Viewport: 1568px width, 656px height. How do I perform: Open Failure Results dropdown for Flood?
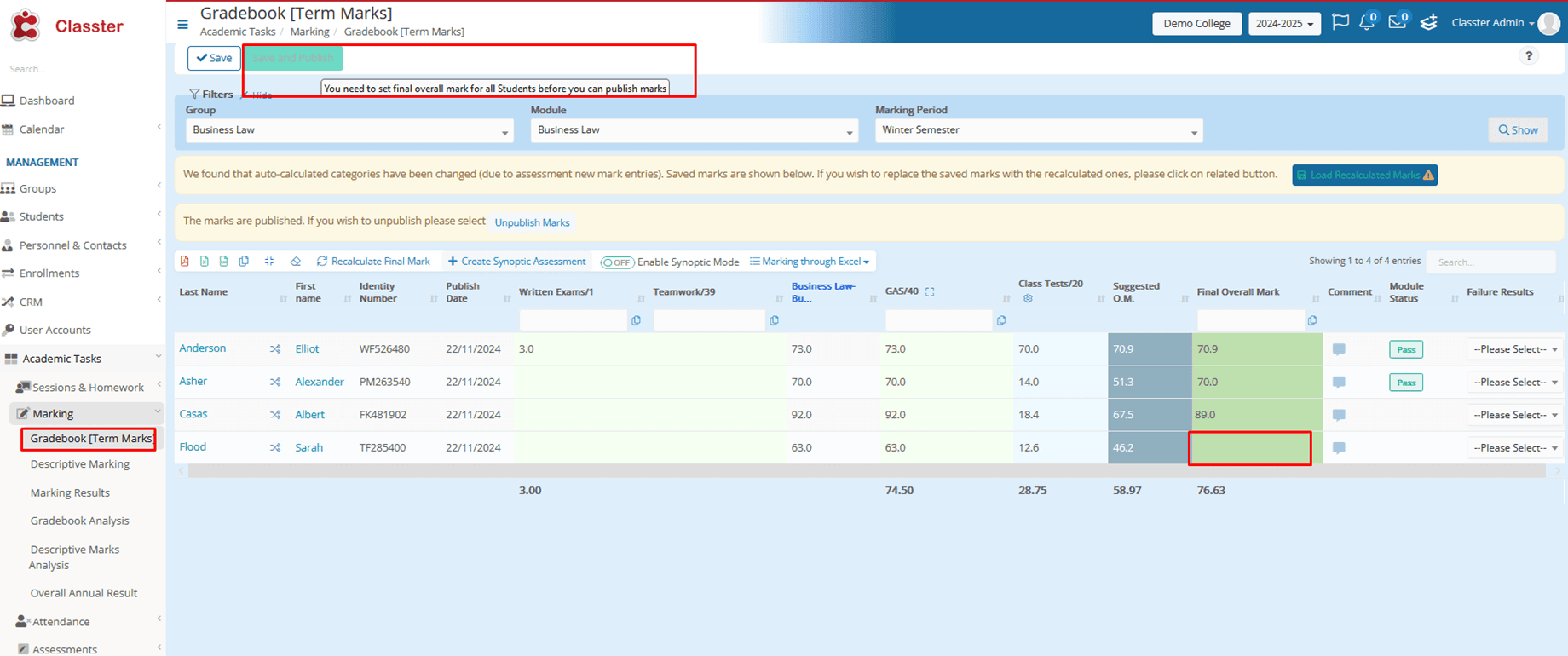1514,448
